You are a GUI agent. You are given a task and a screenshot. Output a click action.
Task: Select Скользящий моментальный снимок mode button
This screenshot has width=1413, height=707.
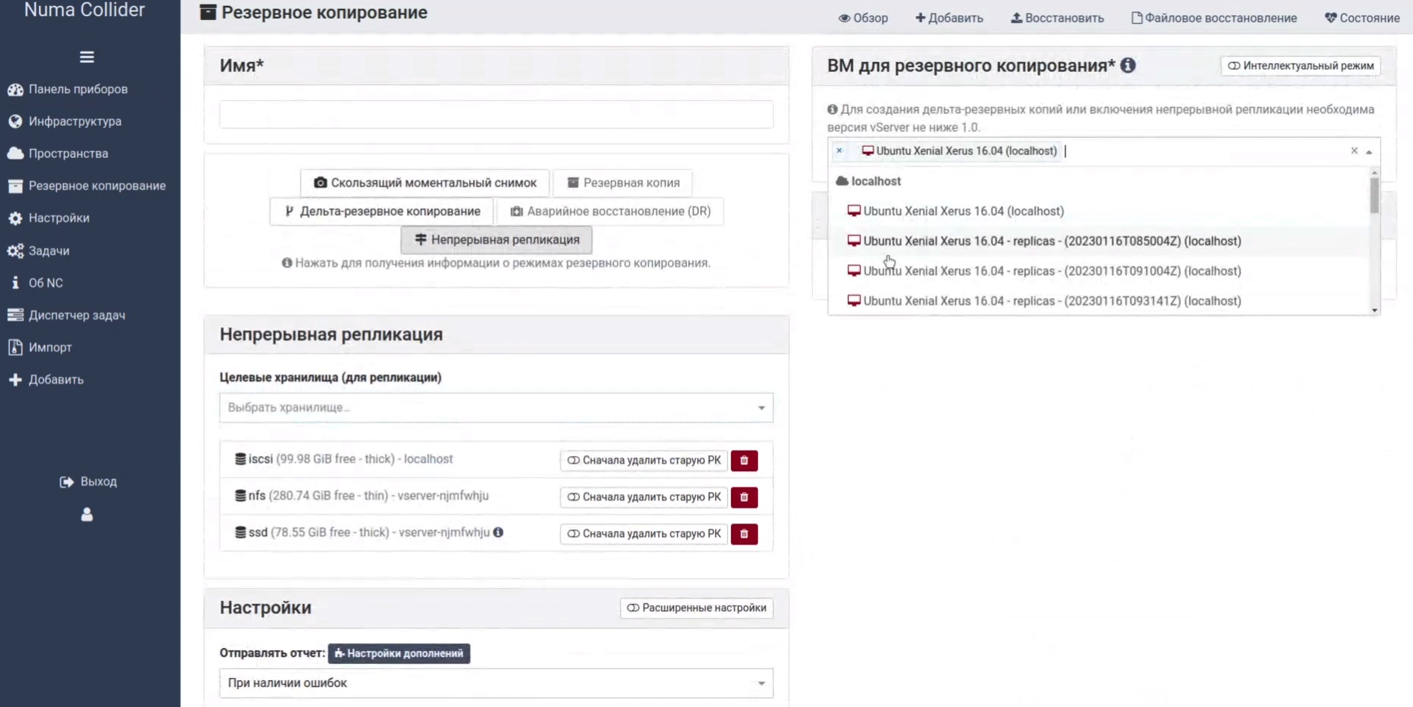click(425, 183)
